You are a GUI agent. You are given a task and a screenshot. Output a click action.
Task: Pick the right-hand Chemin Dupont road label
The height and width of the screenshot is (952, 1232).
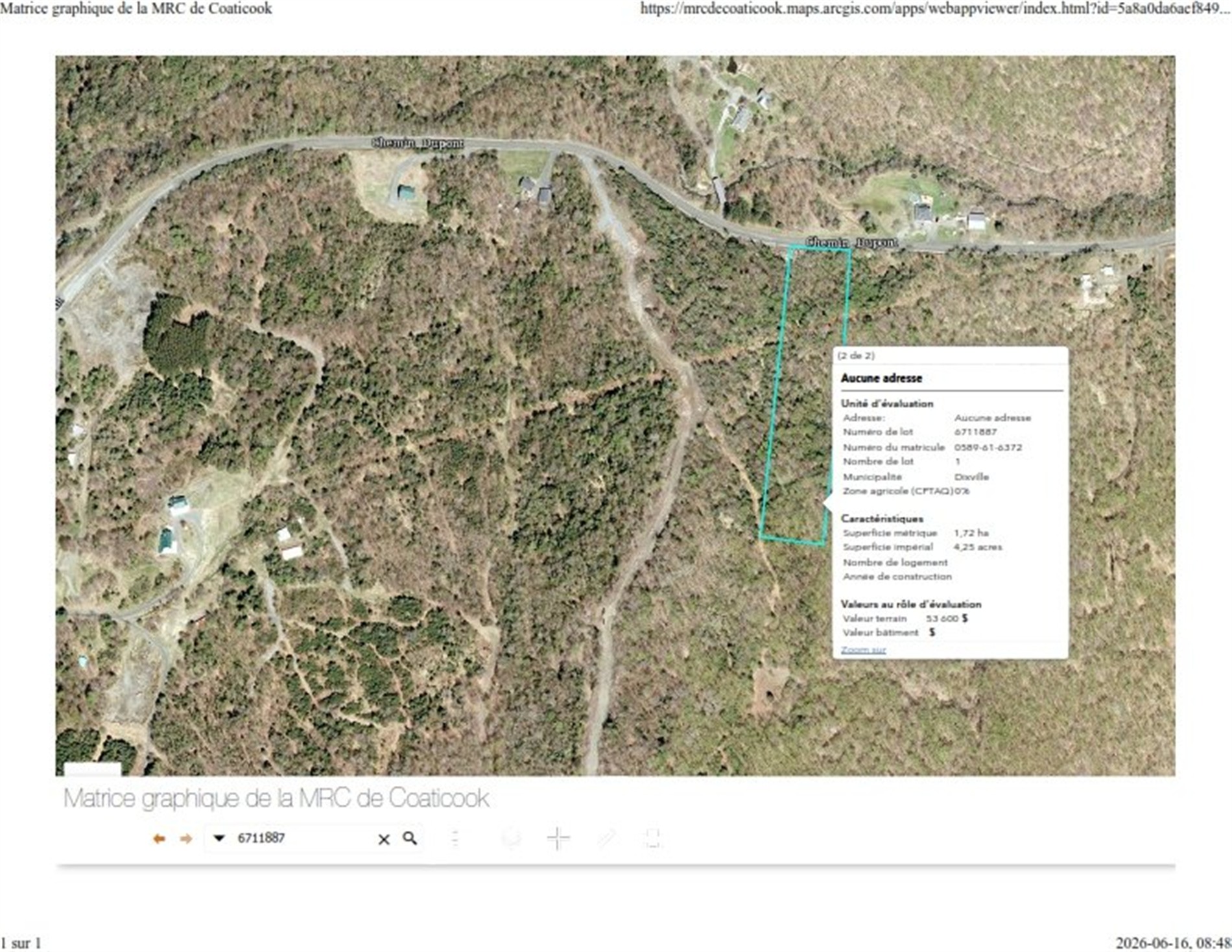click(x=851, y=242)
